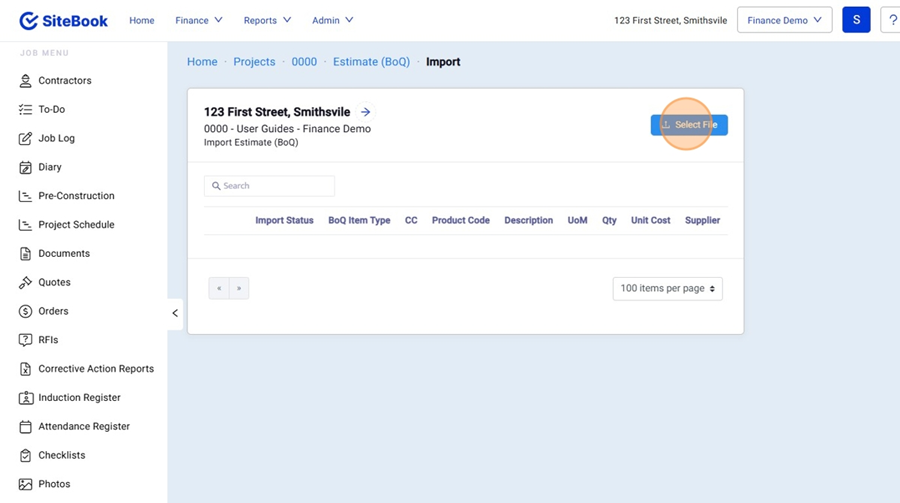
Task: Click the Orders dollar icon
Action: 26,312
